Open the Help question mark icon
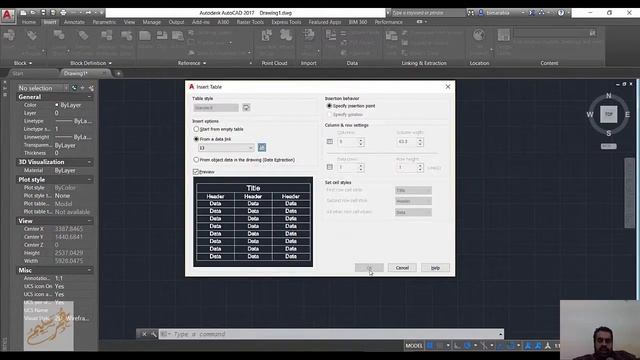The width and height of the screenshot is (640, 360). [561, 13]
